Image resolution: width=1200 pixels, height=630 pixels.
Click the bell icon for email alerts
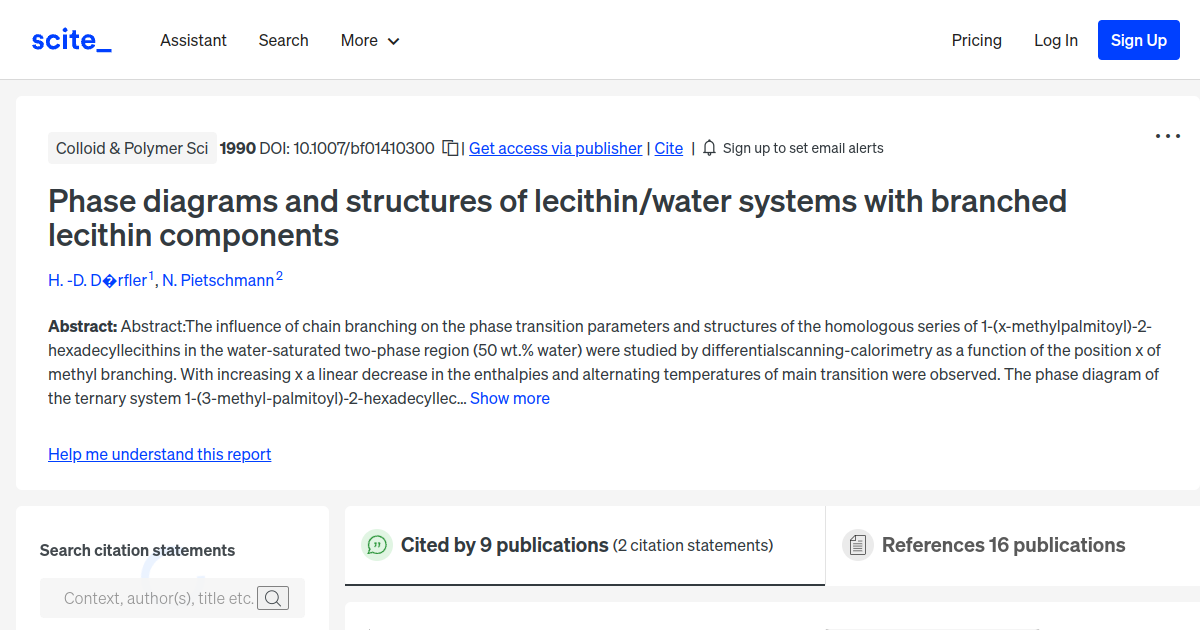(708, 147)
